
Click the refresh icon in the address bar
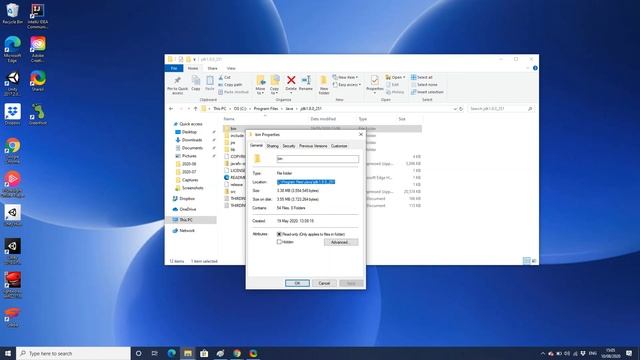pyautogui.click(x=461, y=109)
